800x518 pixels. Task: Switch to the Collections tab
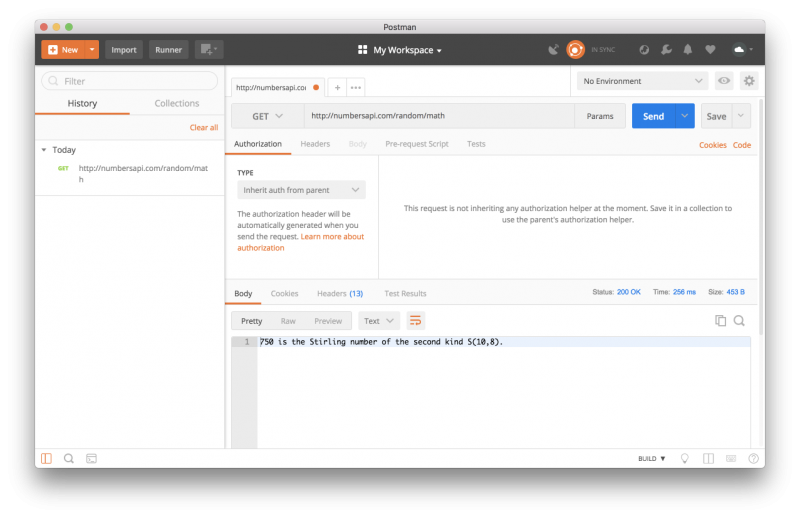click(x=176, y=103)
